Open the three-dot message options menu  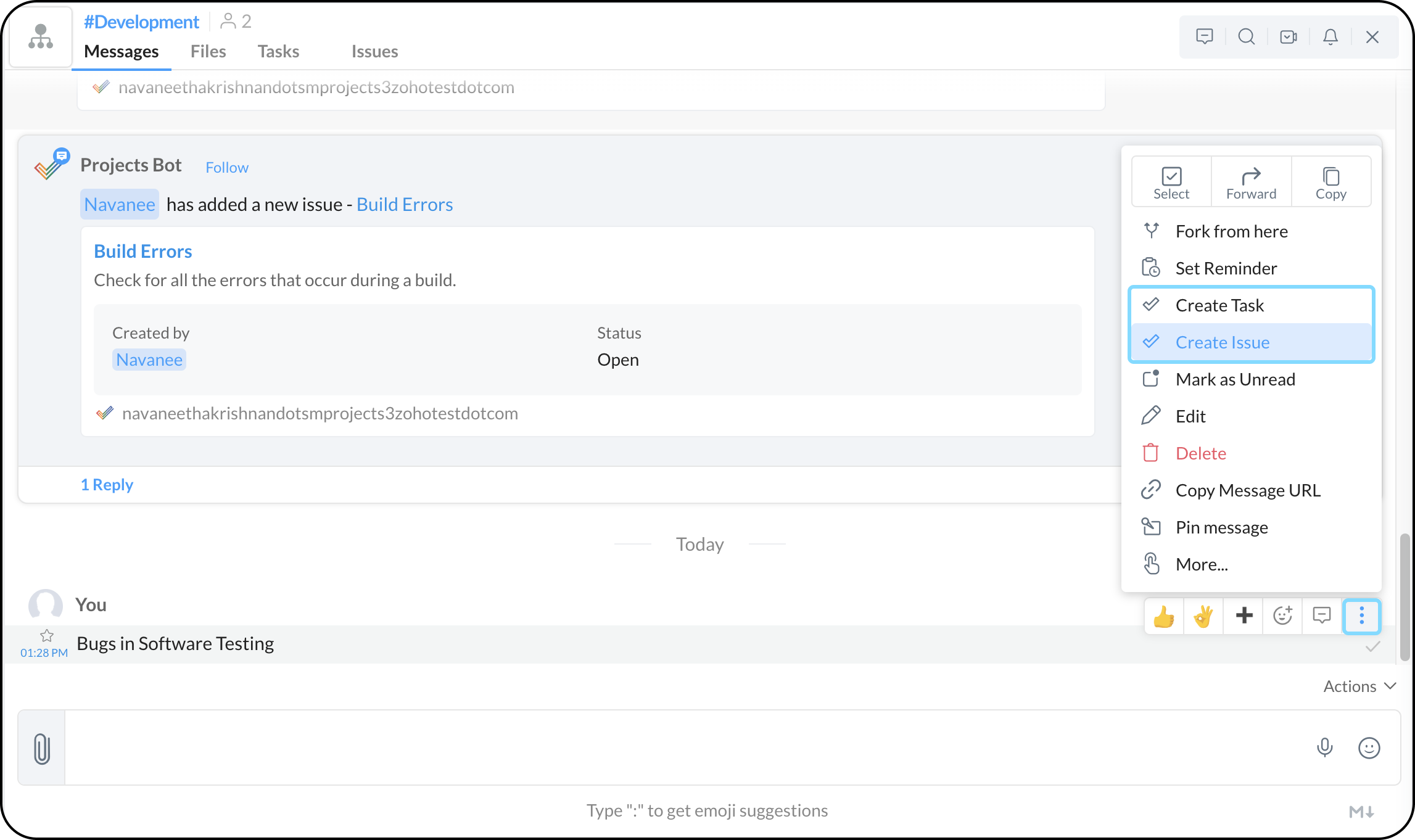click(x=1361, y=616)
